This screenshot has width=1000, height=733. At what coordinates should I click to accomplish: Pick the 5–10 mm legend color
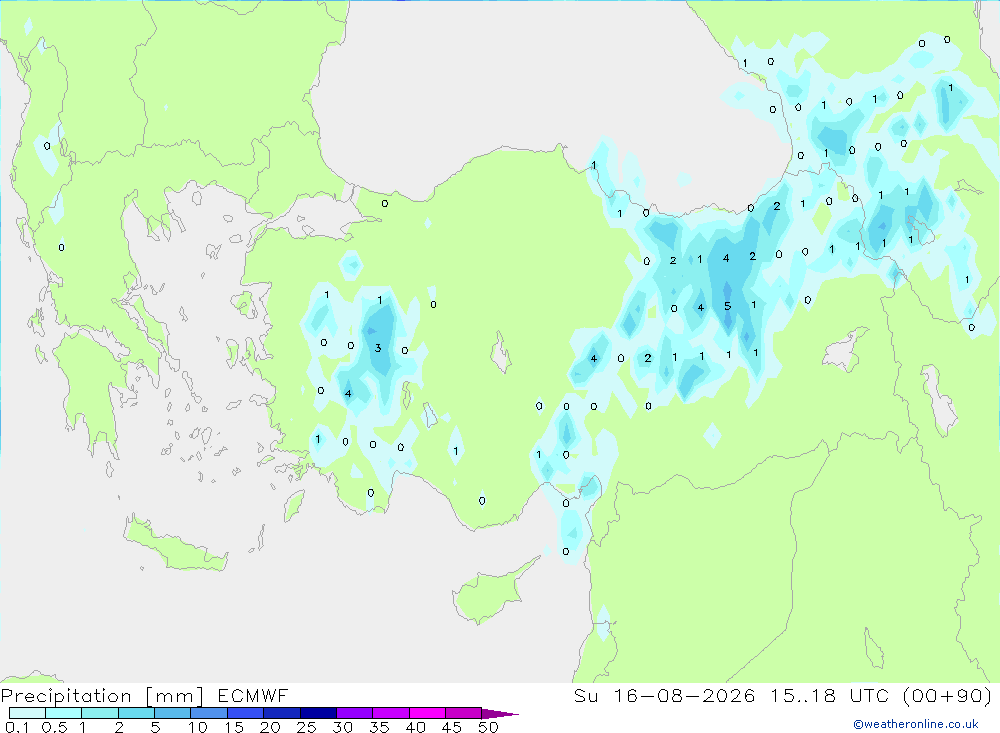point(172,713)
